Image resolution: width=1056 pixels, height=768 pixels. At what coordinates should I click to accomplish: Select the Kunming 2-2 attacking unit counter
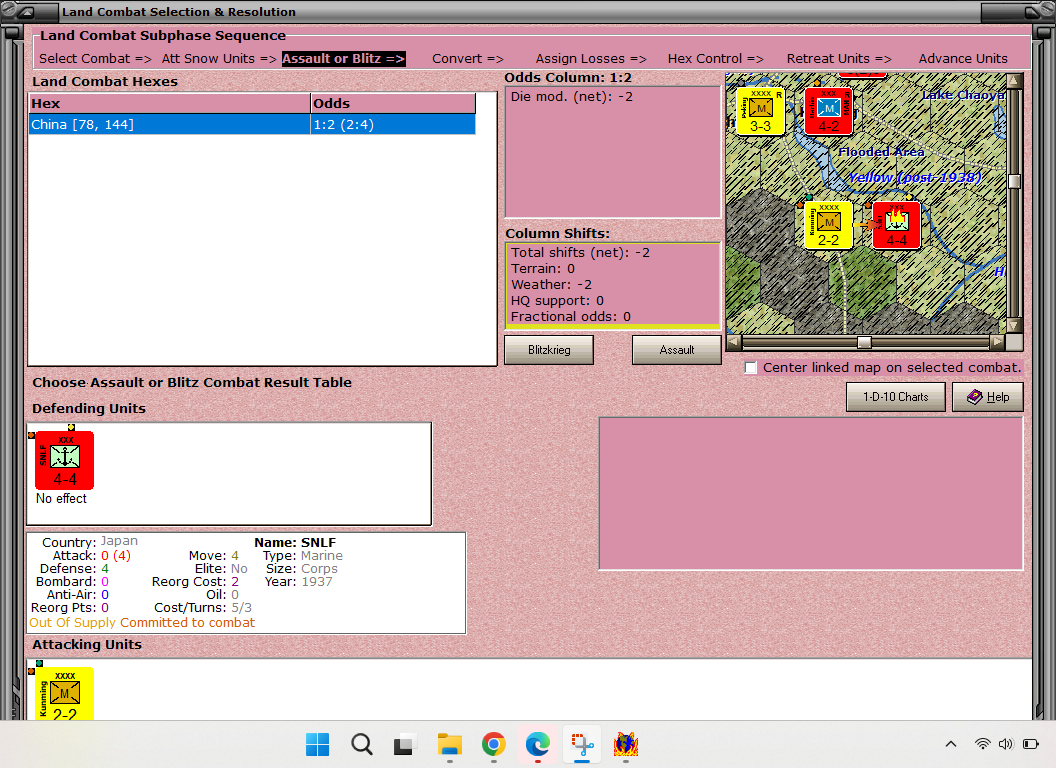tap(65, 694)
